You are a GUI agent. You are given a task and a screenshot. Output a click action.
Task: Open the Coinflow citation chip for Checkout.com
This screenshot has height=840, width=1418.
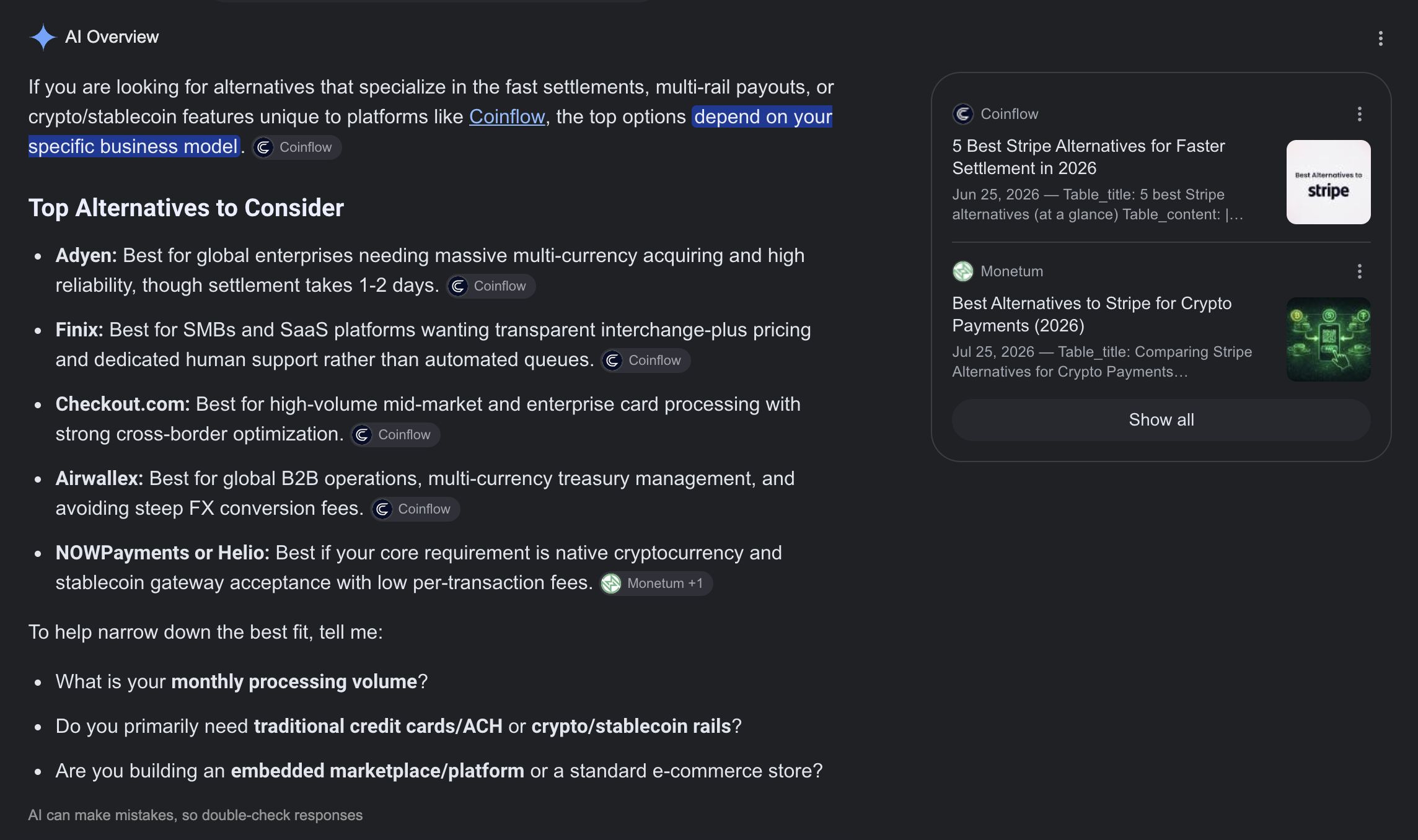tap(395, 435)
